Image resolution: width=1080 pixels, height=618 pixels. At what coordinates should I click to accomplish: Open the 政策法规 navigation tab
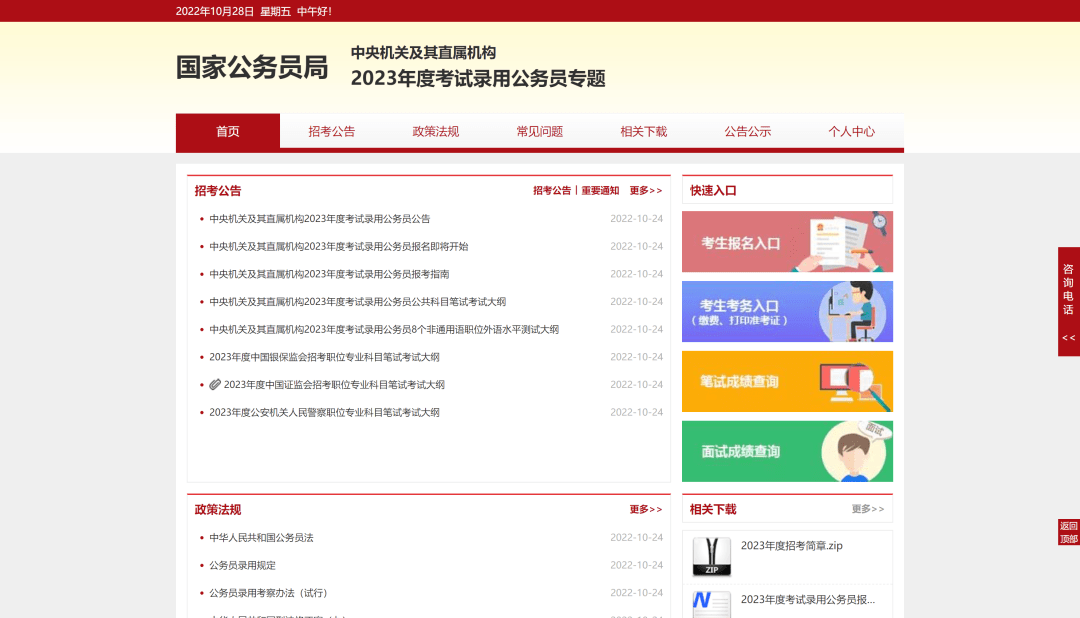tap(436, 132)
